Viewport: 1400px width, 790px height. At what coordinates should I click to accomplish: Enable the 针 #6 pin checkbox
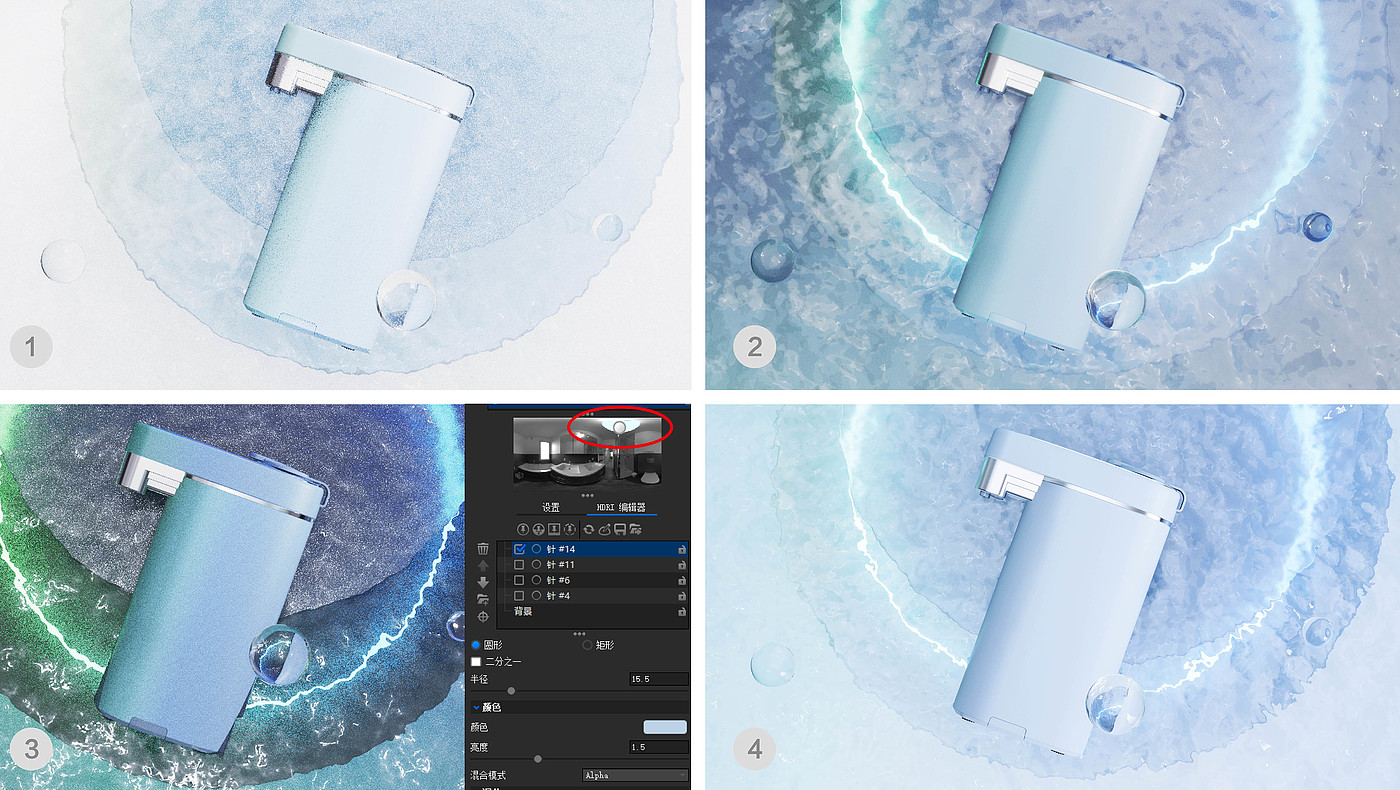tap(519, 580)
